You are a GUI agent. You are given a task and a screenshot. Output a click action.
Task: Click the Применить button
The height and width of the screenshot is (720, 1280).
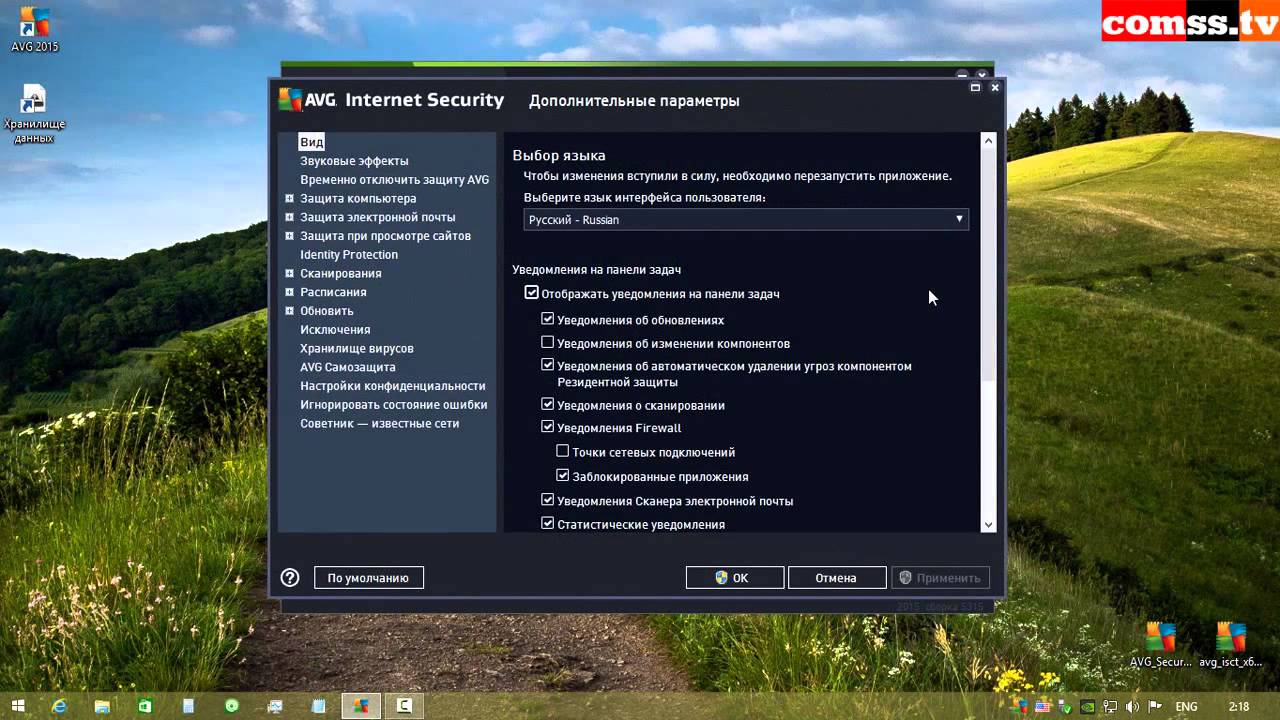tap(940, 578)
